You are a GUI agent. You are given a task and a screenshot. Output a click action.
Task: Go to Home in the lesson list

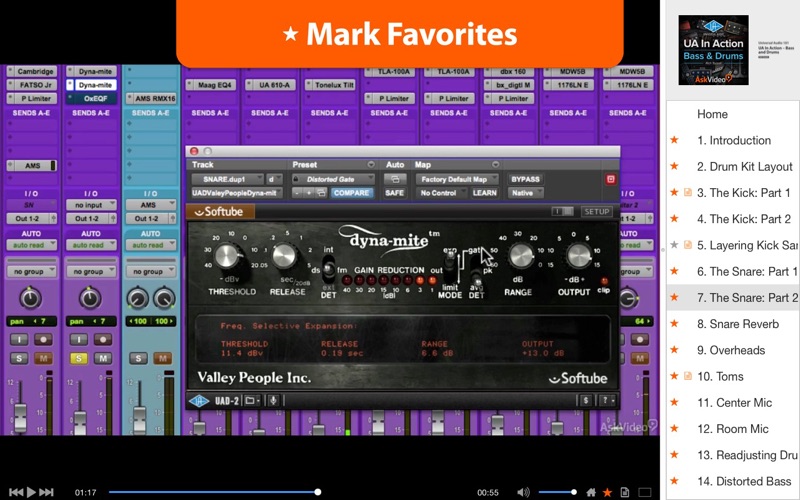click(712, 114)
